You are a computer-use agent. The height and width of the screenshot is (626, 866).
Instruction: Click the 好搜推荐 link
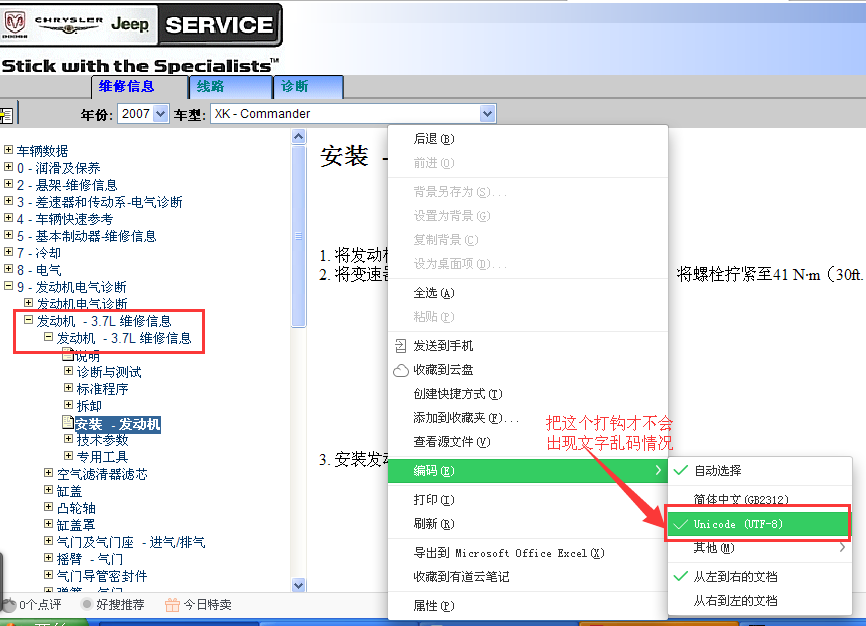click(x=120, y=605)
